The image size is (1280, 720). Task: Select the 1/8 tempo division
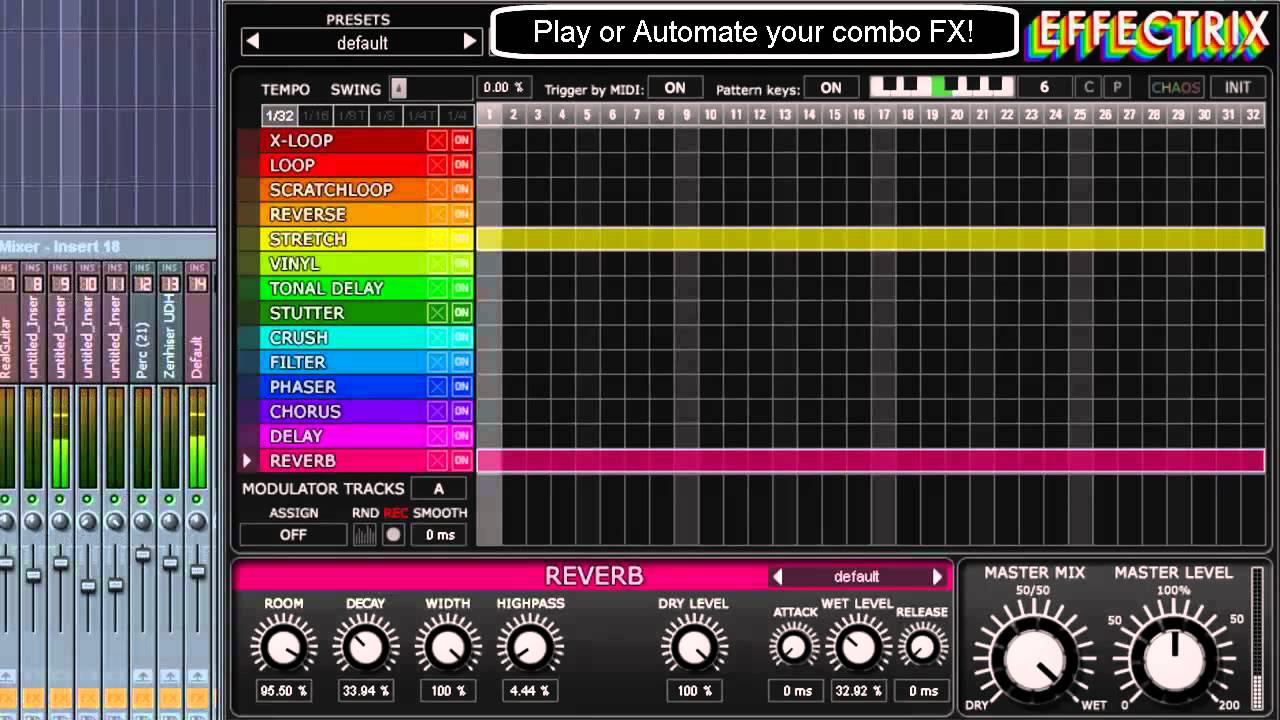[x=385, y=116]
